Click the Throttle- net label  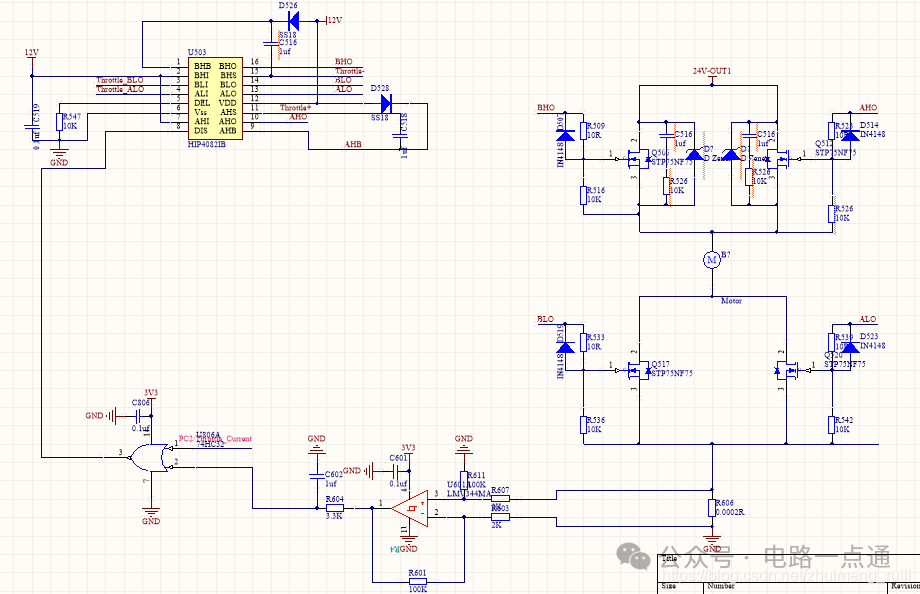coord(350,71)
